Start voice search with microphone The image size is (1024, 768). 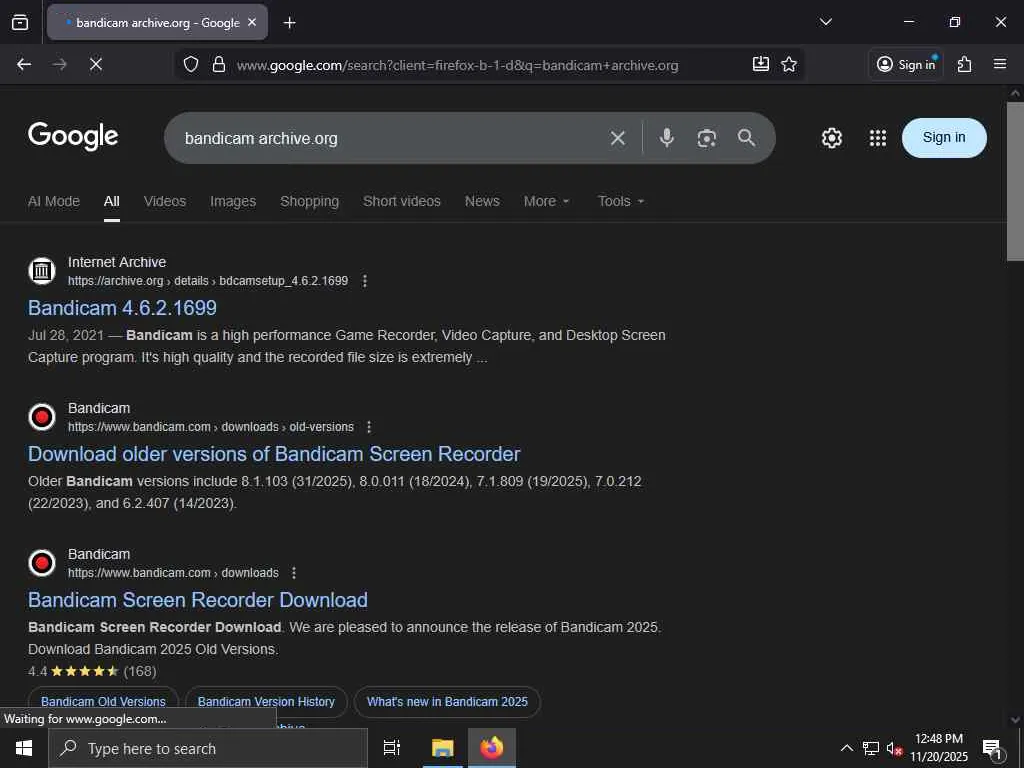666,138
